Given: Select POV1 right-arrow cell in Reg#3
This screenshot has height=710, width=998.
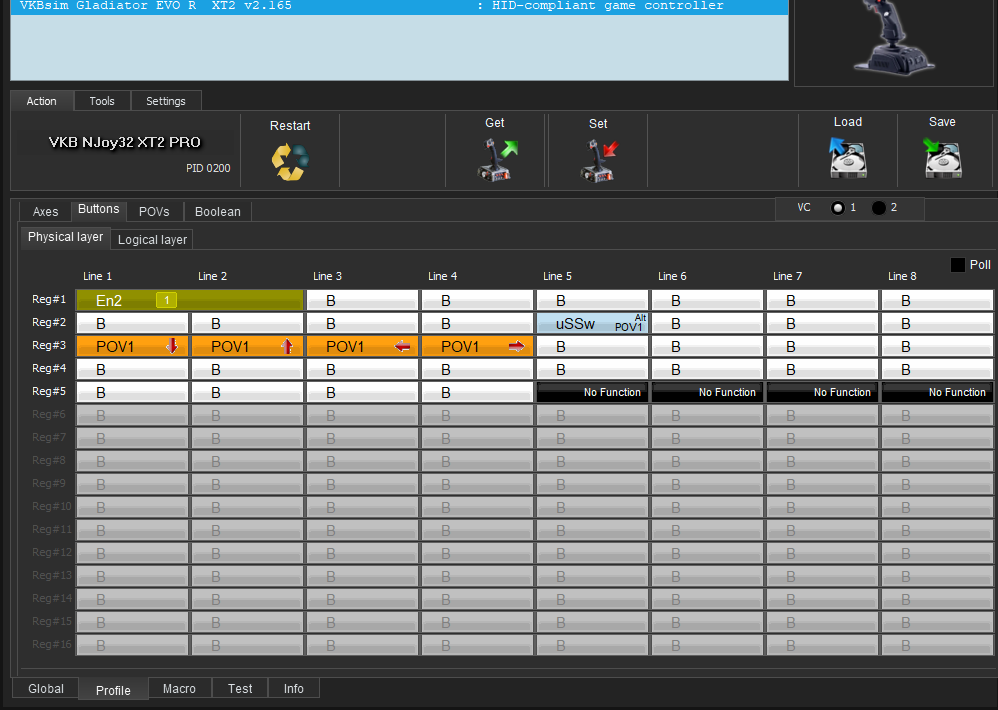Looking at the screenshot, I should click(477, 346).
